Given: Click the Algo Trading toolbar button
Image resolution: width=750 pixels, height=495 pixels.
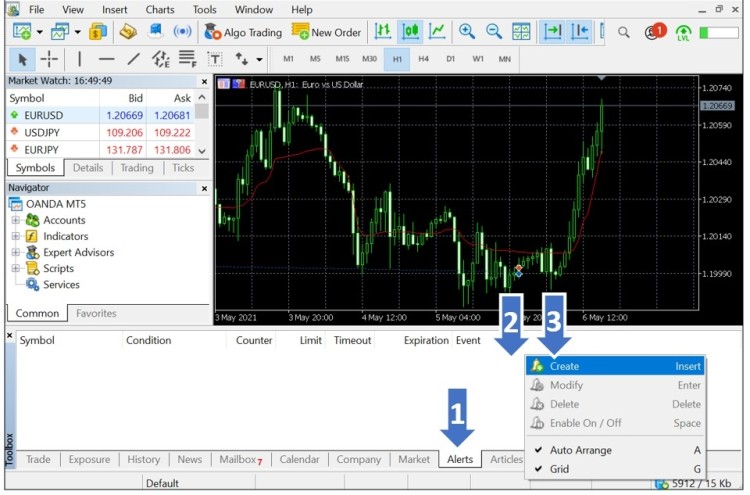Looking at the screenshot, I should click(x=243, y=32).
